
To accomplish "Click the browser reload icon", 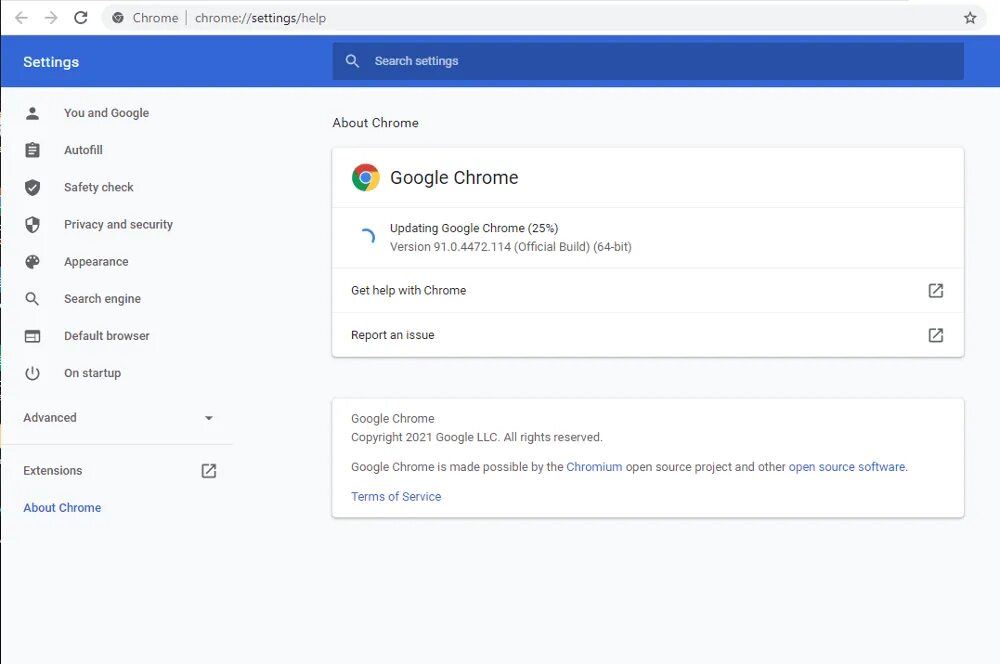I will click(x=81, y=18).
